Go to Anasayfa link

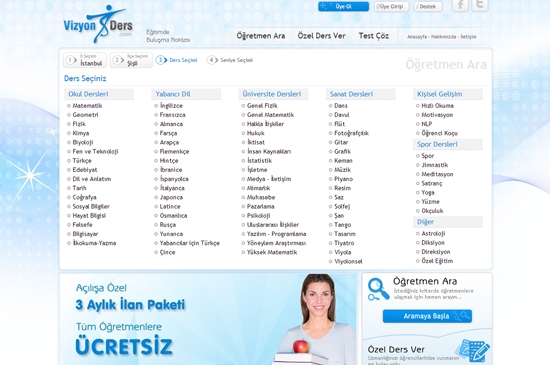(417, 37)
